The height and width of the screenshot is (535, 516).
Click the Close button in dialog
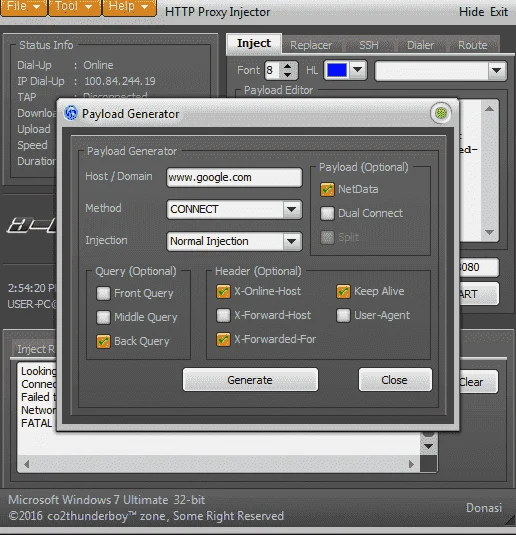395,380
